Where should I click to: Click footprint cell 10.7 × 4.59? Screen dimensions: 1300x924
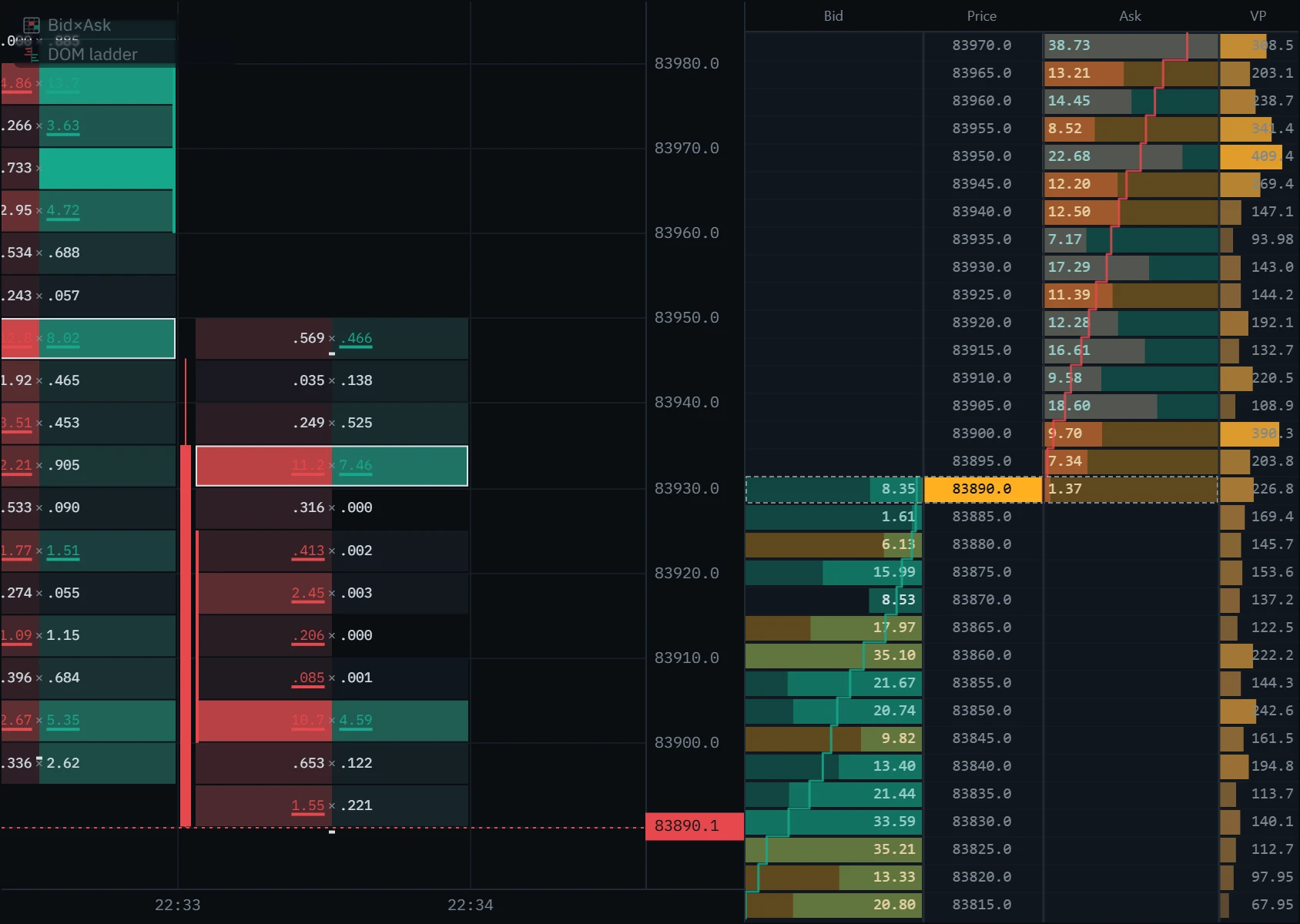332,721
